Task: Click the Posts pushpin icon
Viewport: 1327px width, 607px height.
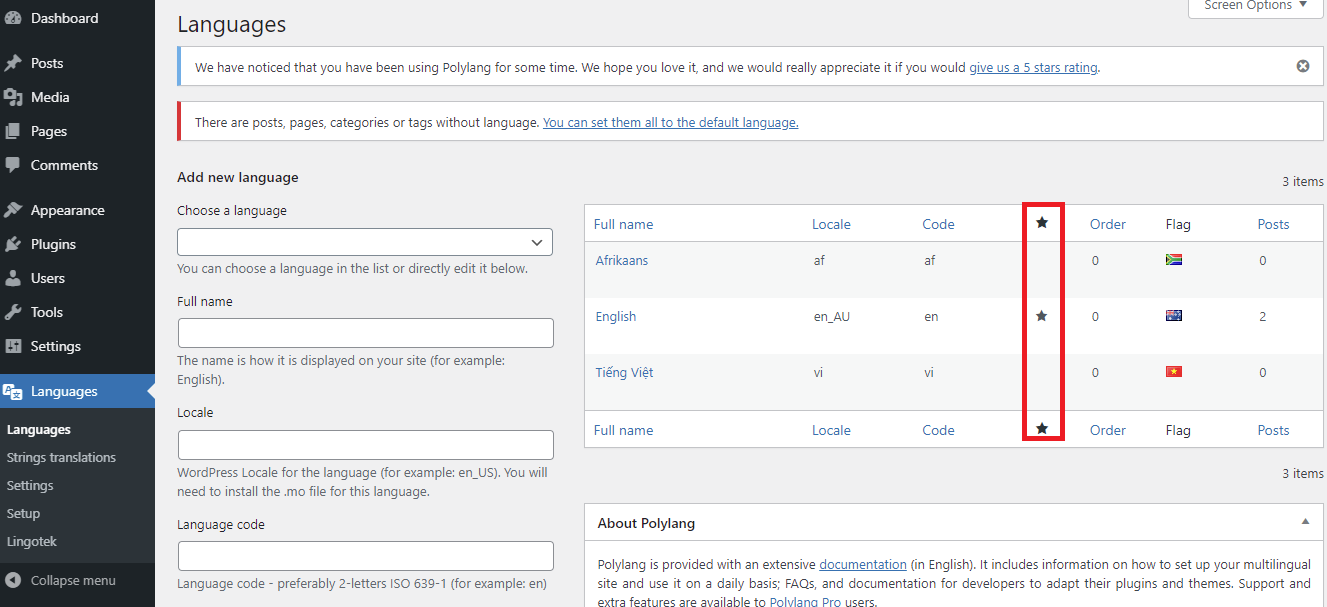Action: [13, 63]
